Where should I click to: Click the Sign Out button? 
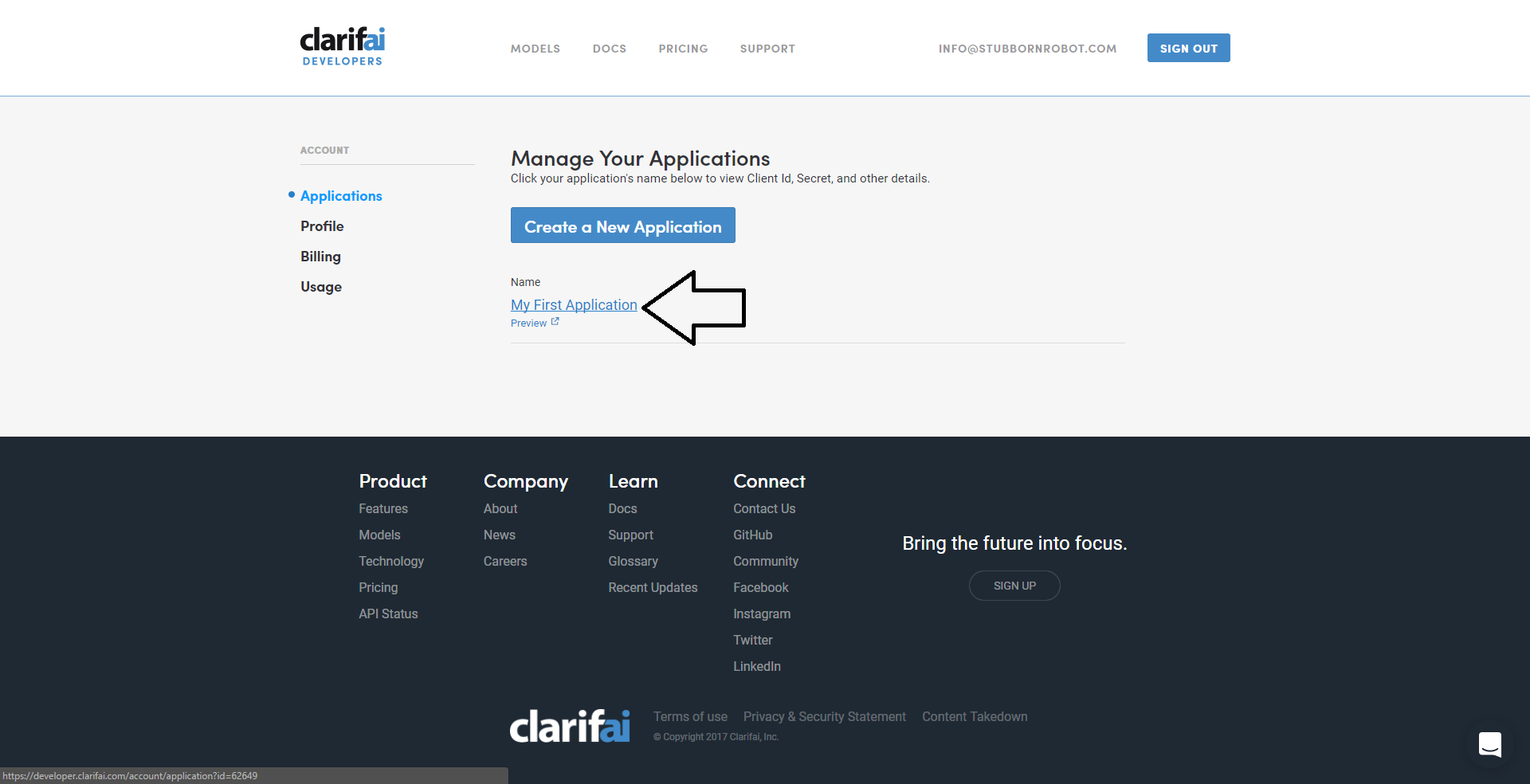[1189, 48]
